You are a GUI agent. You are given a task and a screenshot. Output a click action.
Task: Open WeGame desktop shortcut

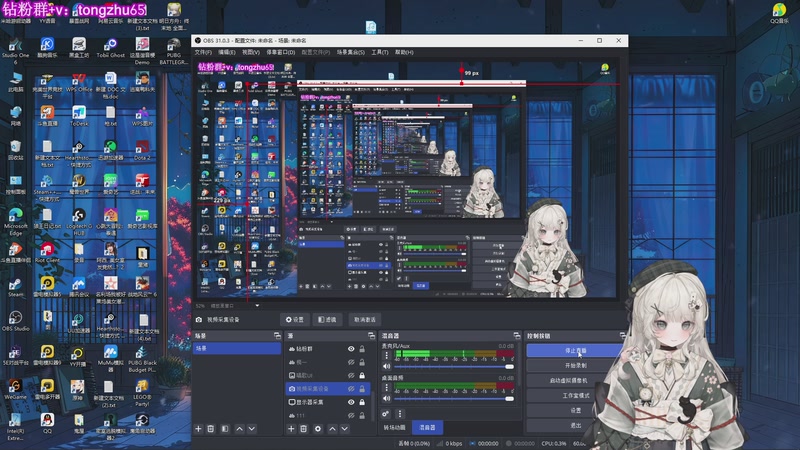pyautogui.click(x=15, y=389)
